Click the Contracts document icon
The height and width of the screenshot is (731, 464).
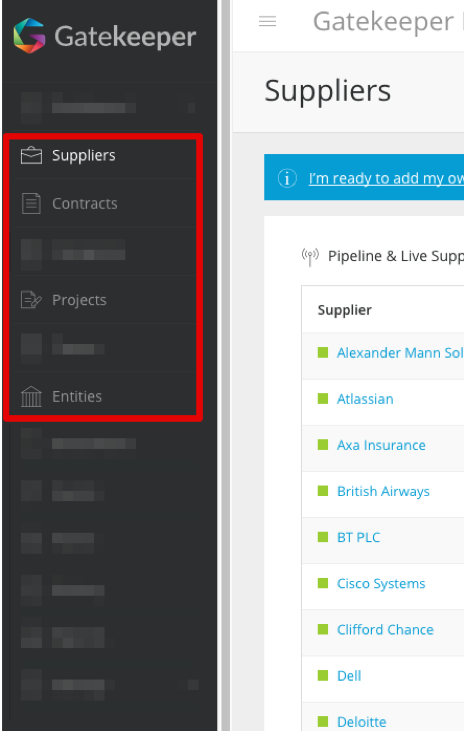[x=31, y=204]
